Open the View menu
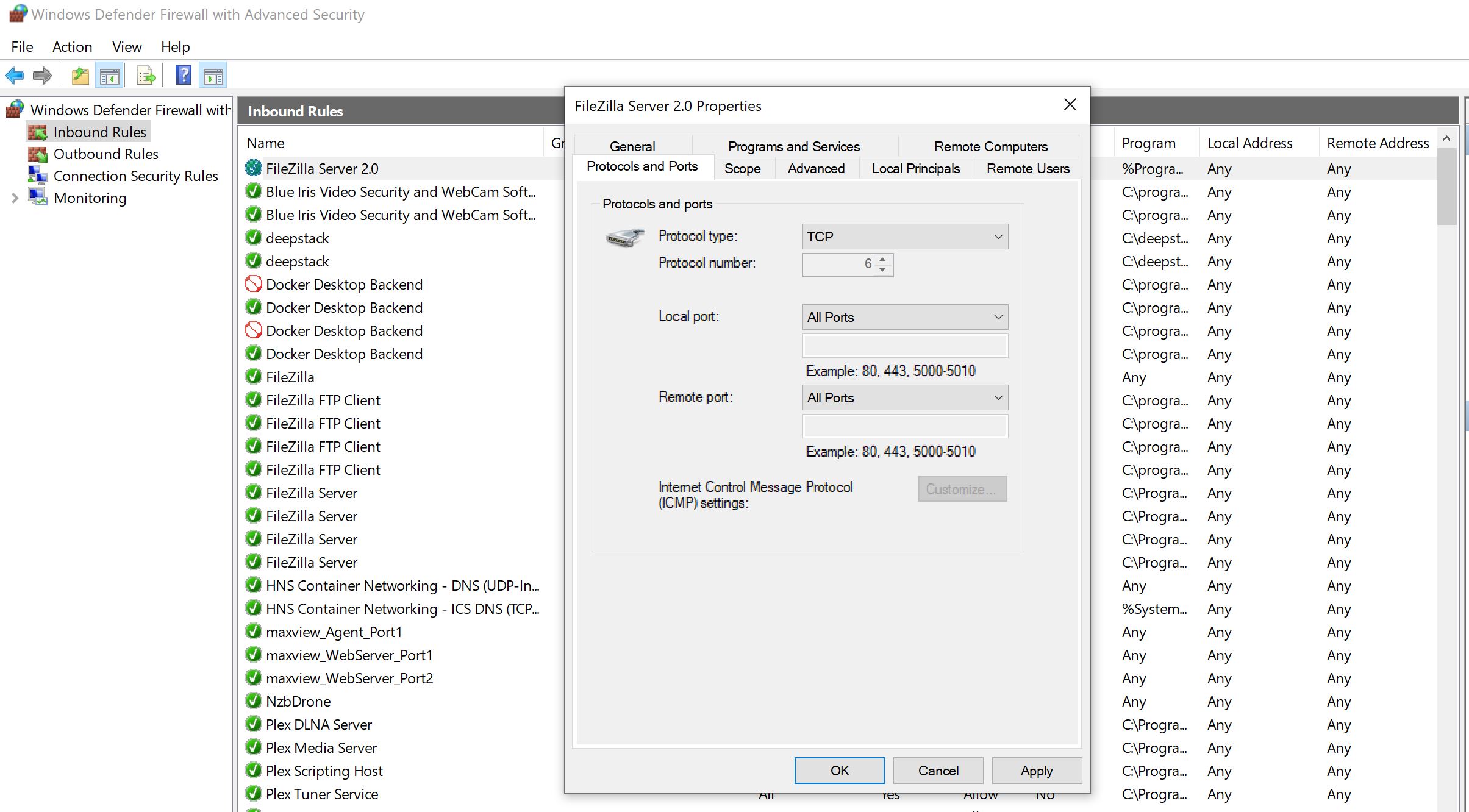The width and height of the screenshot is (1469, 812). tap(127, 46)
